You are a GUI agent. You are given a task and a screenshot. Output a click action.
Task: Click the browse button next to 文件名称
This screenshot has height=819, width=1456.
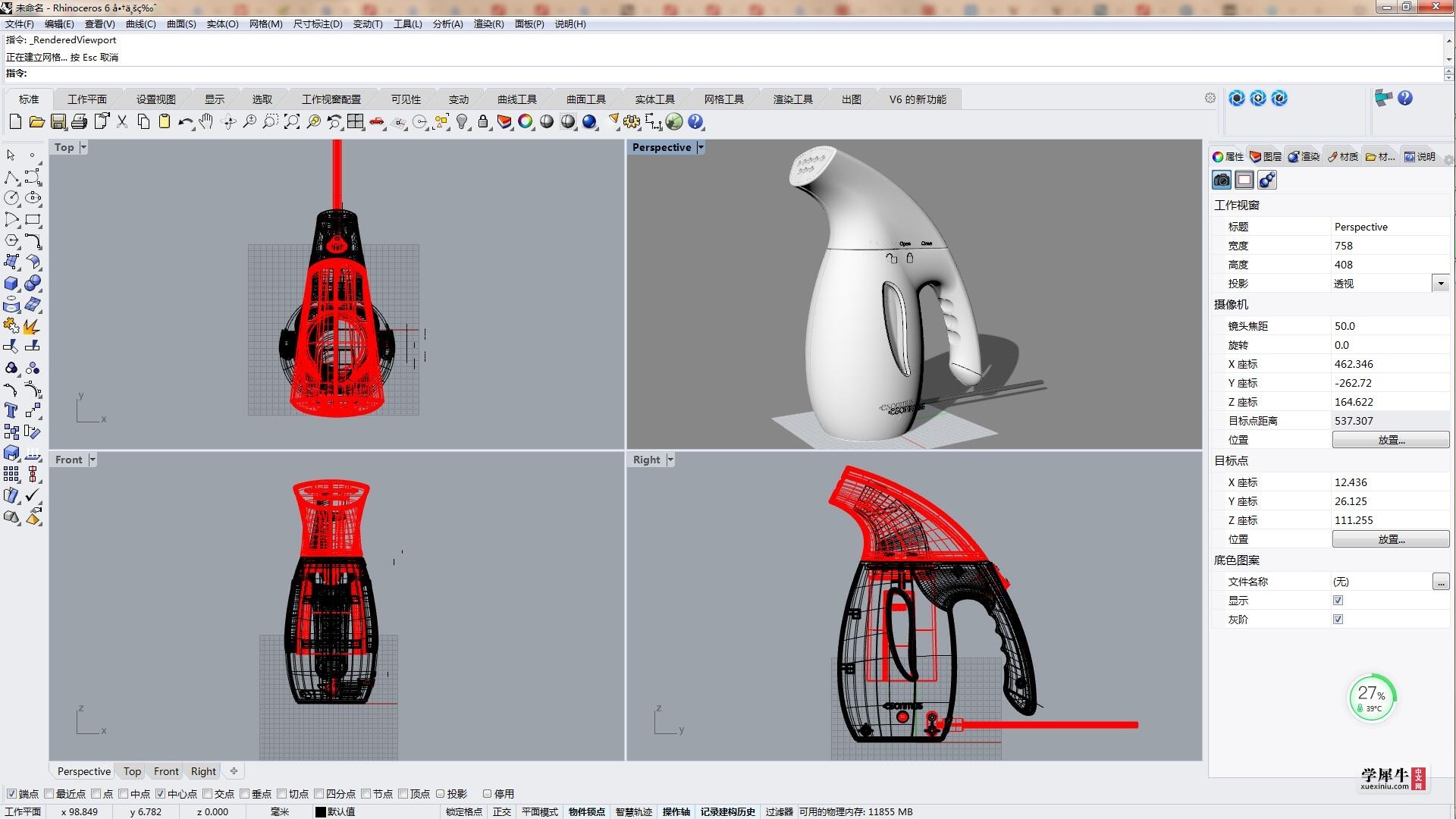tap(1441, 582)
